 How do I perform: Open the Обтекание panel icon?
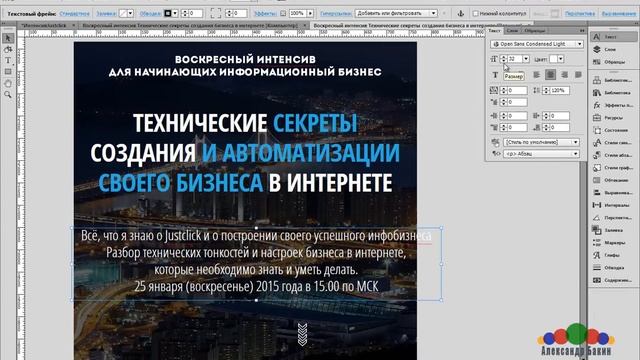[597, 180]
